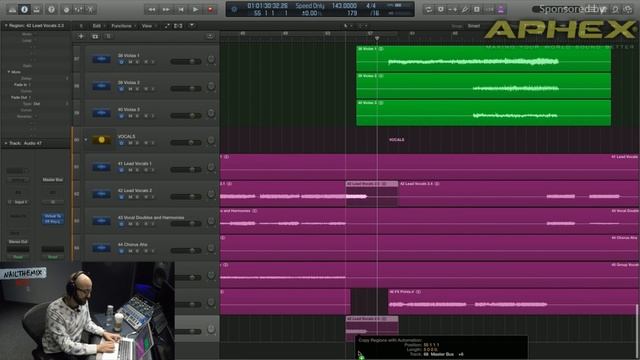The height and width of the screenshot is (360, 640).
Task: Solo the 43 Vocal Doubles and Harmonies track
Action: click(138, 224)
